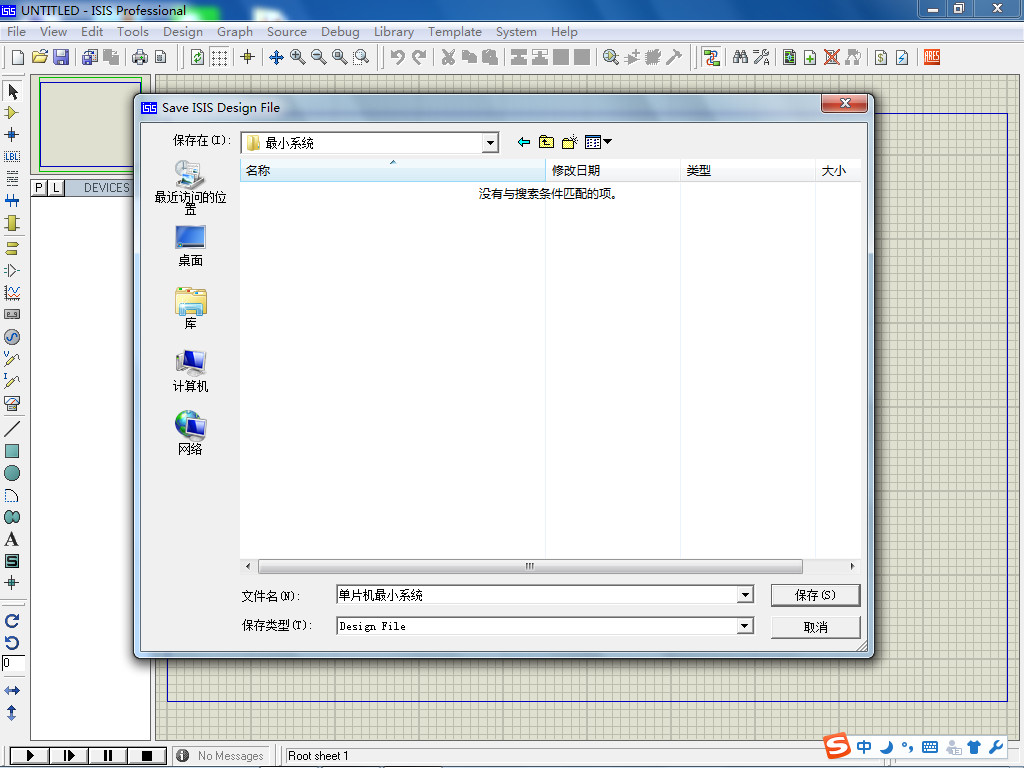Screen dimensions: 1024x768
Task: Open the File menu
Action: pyautogui.click(x=16, y=31)
